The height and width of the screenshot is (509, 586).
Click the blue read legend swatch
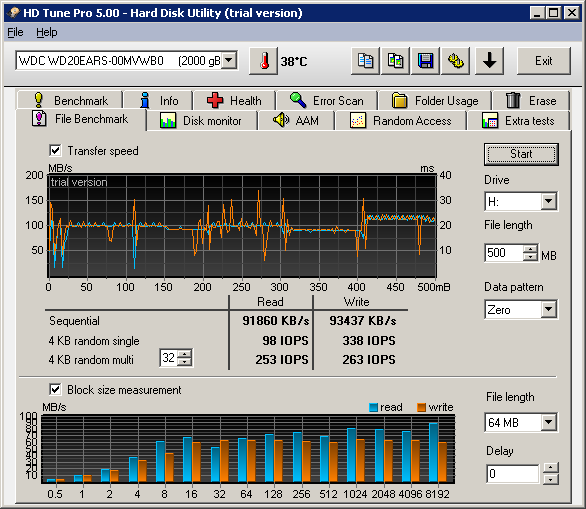pyautogui.click(x=373, y=407)
